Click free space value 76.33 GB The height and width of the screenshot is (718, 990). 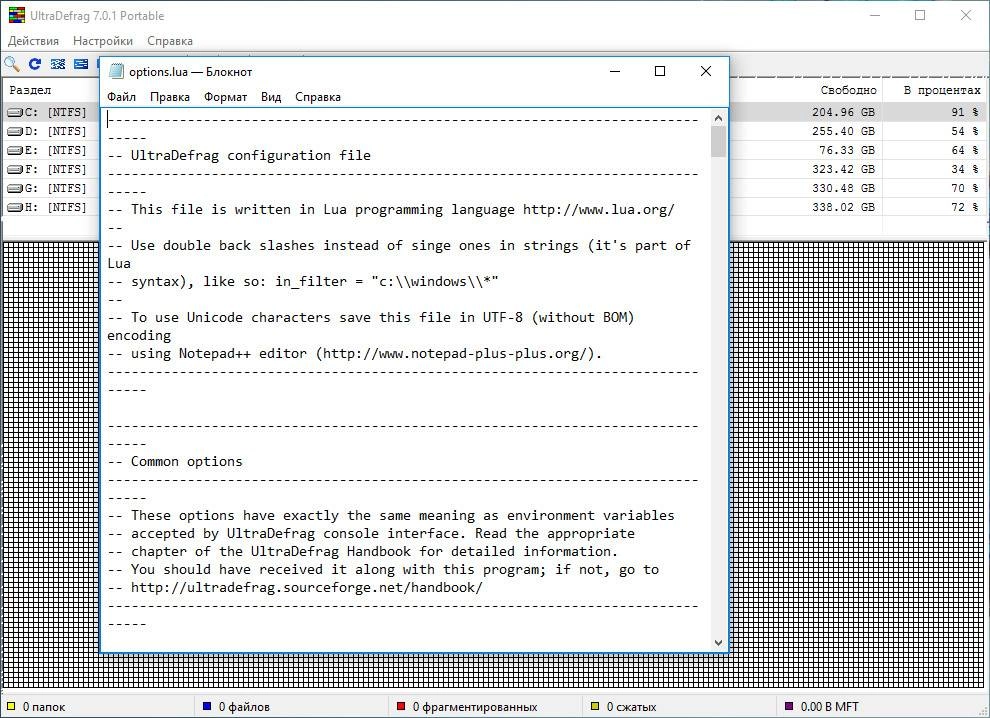pyautogui.click(x=847, y=150)
